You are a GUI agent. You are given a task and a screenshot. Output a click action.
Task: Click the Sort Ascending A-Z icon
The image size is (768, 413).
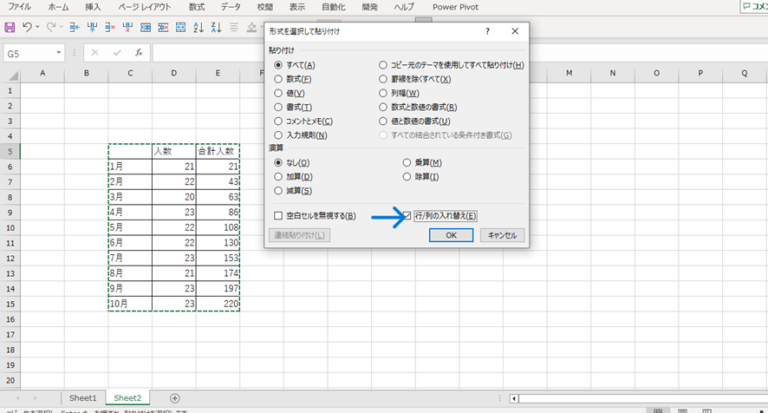pyautogui.click(x=198, y=26)
